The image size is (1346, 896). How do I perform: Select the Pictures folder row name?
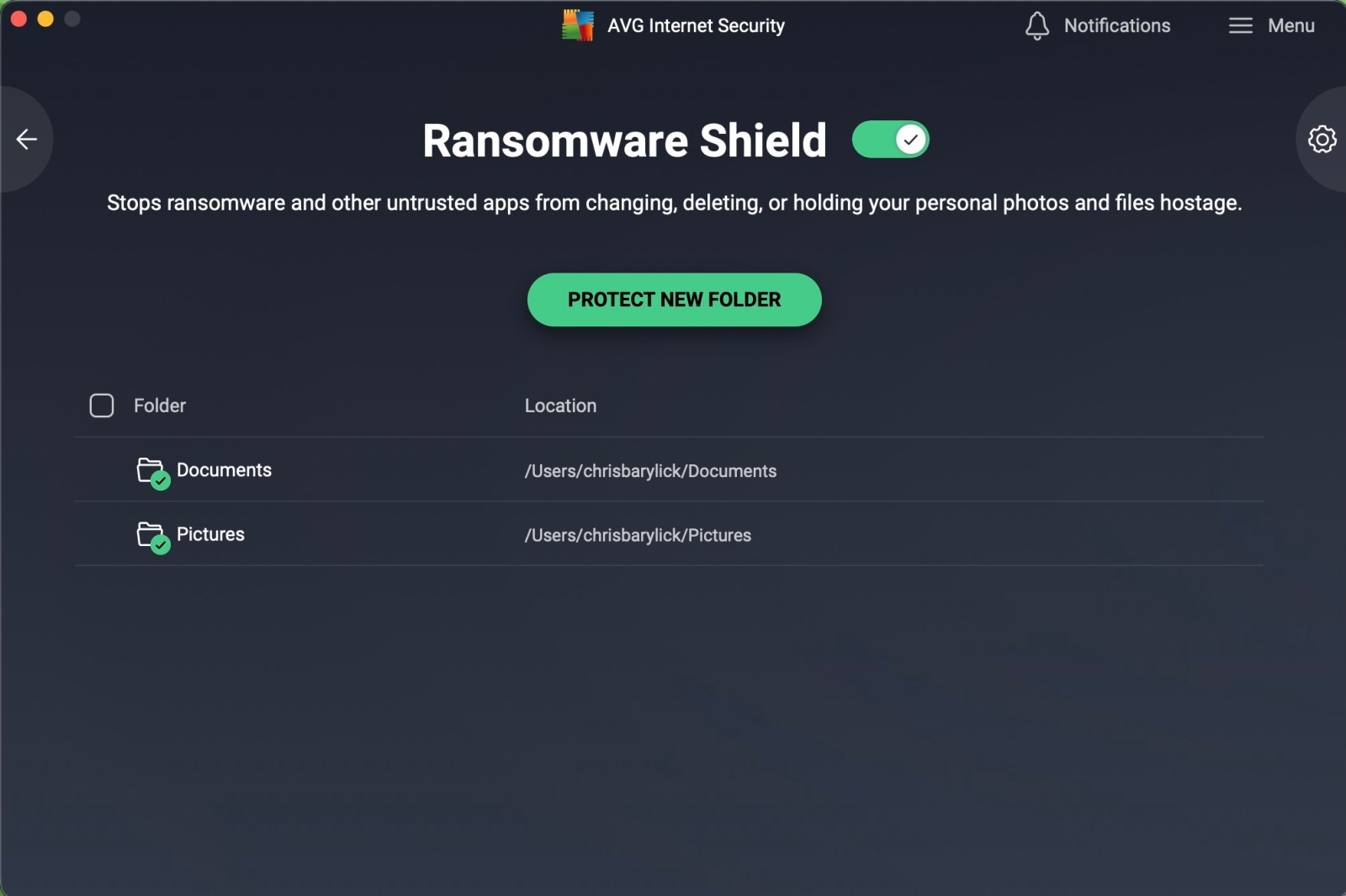point(210,534)
